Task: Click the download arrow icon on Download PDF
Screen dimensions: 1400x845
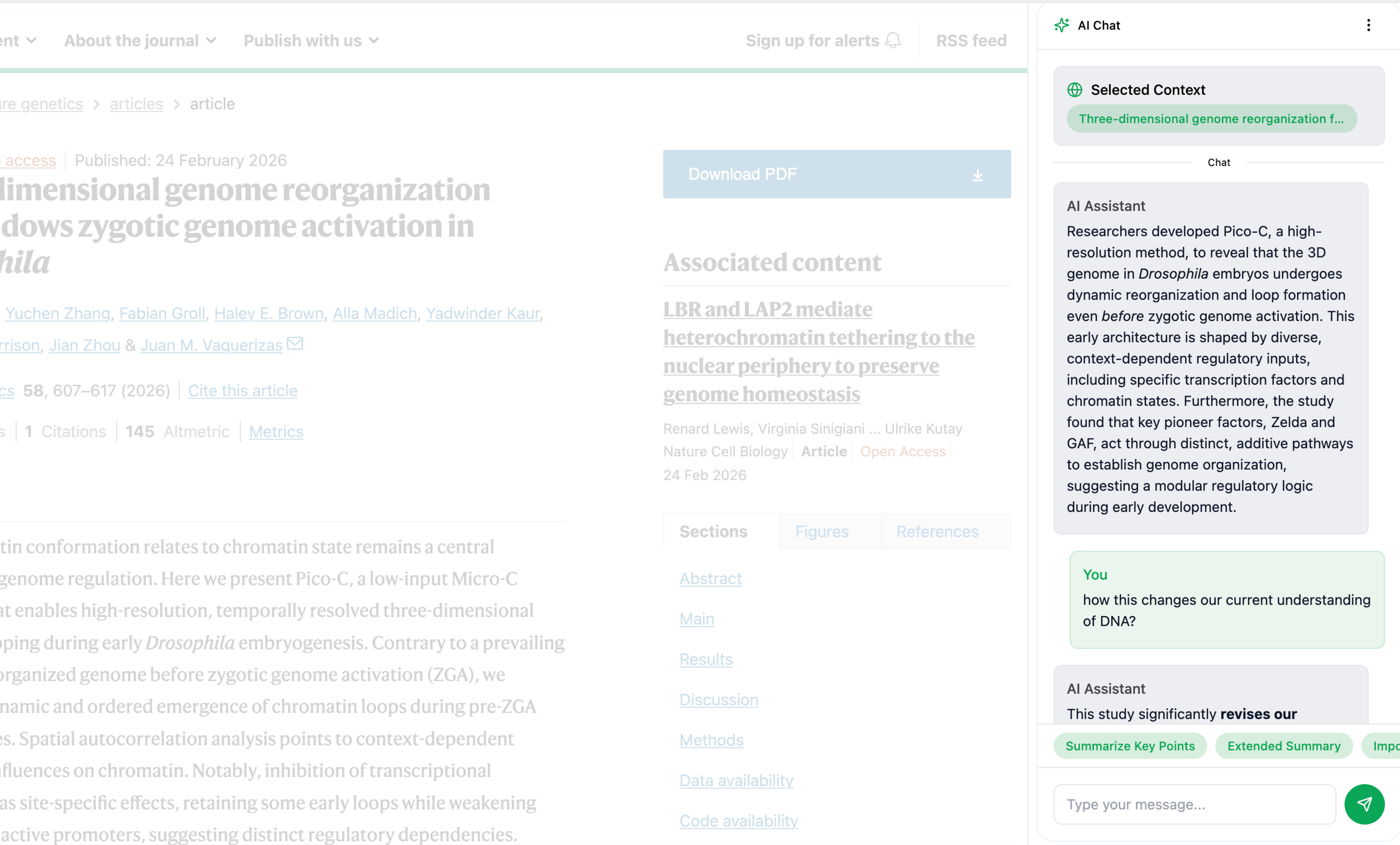Action: point(977,175)
